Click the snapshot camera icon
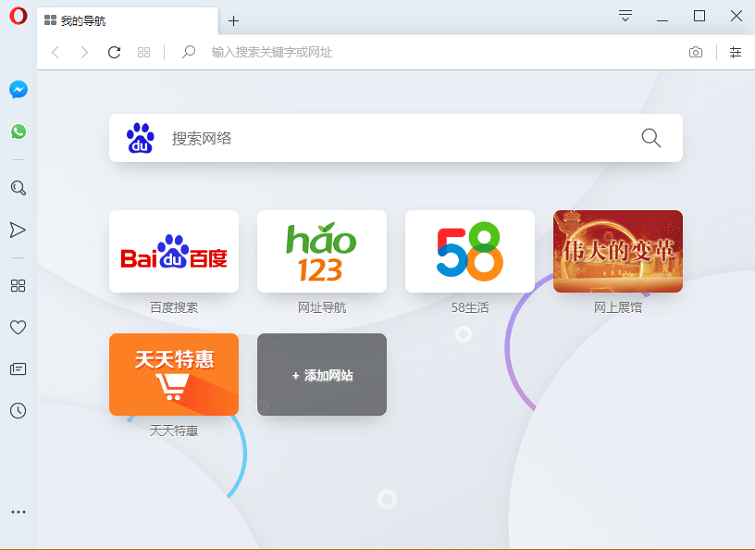 point(695,52)
